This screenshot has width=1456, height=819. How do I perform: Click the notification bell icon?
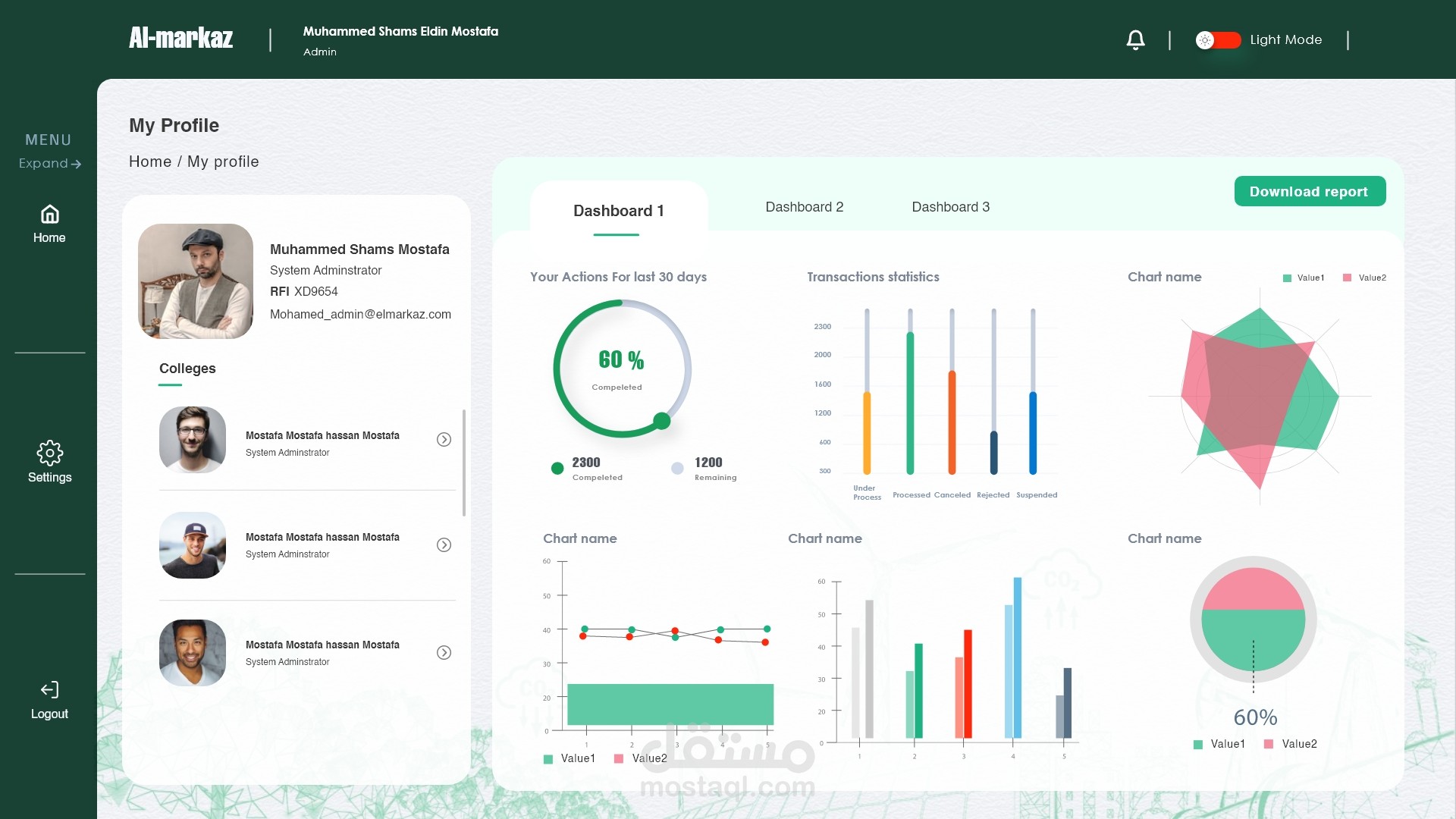pyautogui.click(x=1135, y=39)
